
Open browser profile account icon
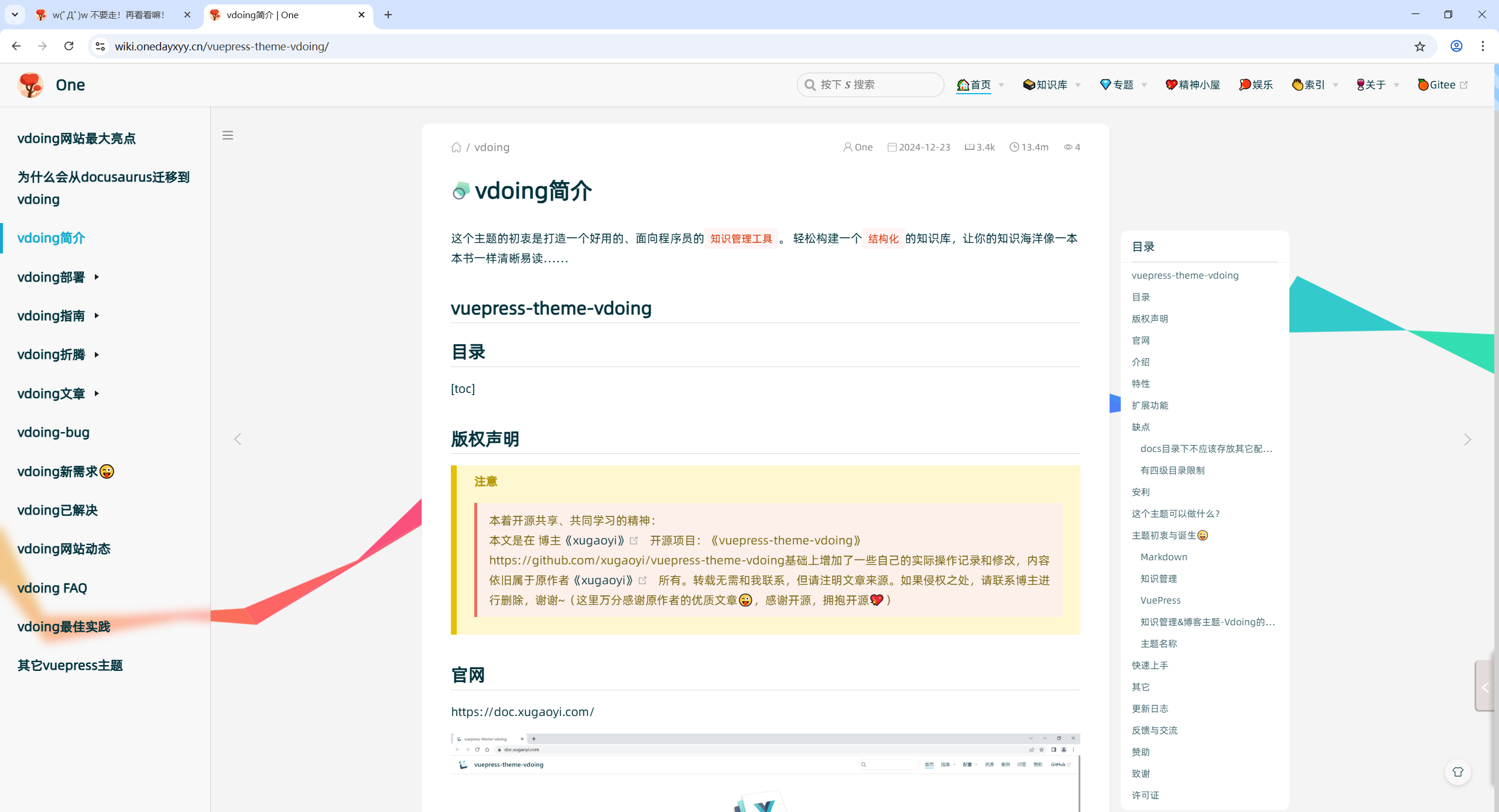[x=1456, y=46]
